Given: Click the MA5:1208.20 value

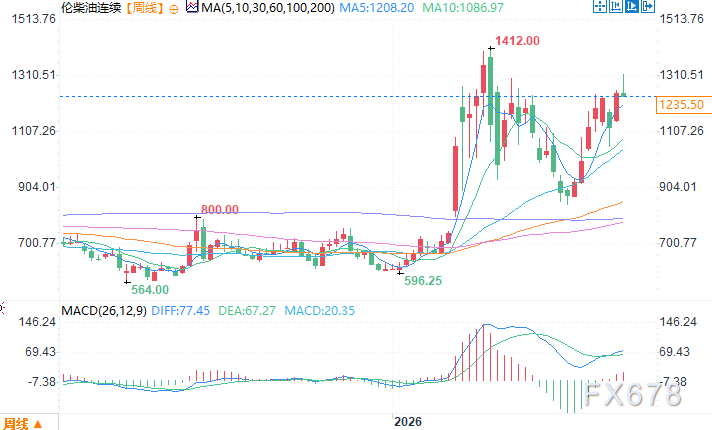Looking at the screenshot, I should (377, 8).
